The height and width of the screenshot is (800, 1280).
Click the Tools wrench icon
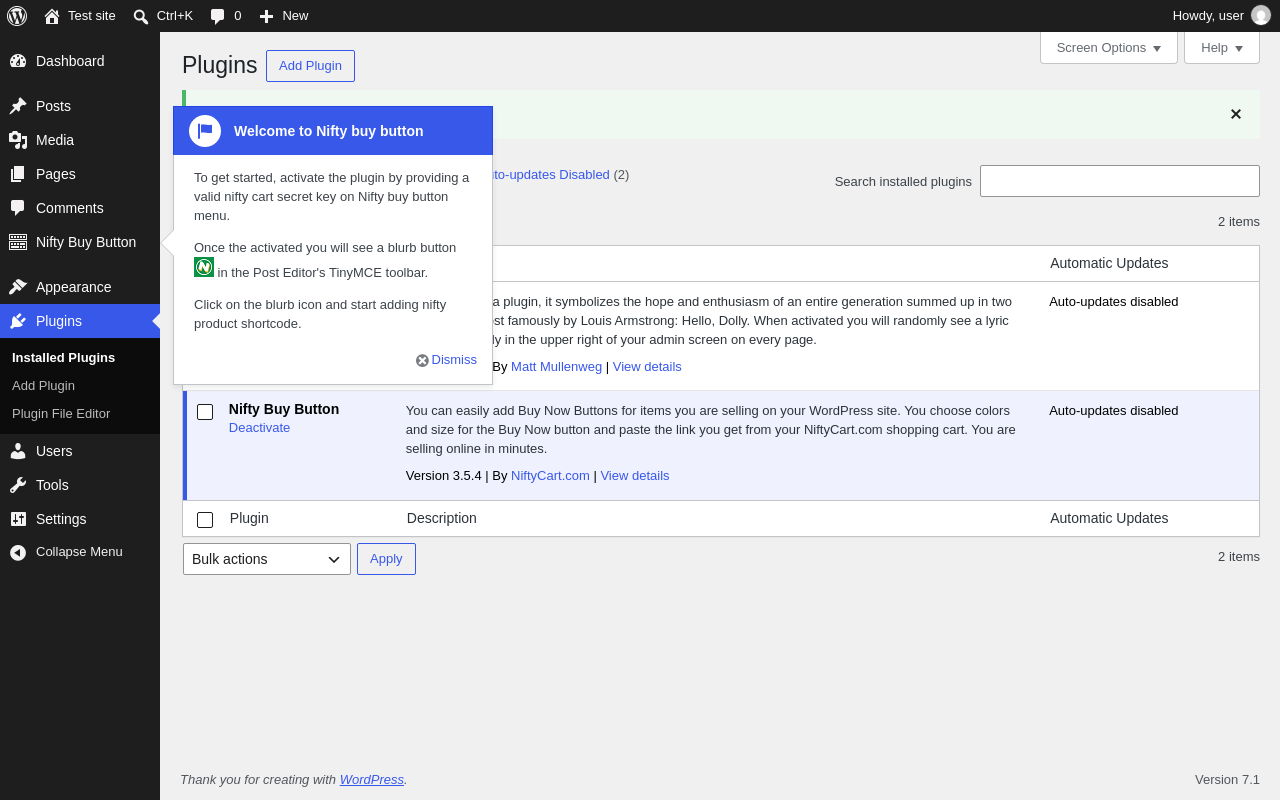click(x=18, y=485)
